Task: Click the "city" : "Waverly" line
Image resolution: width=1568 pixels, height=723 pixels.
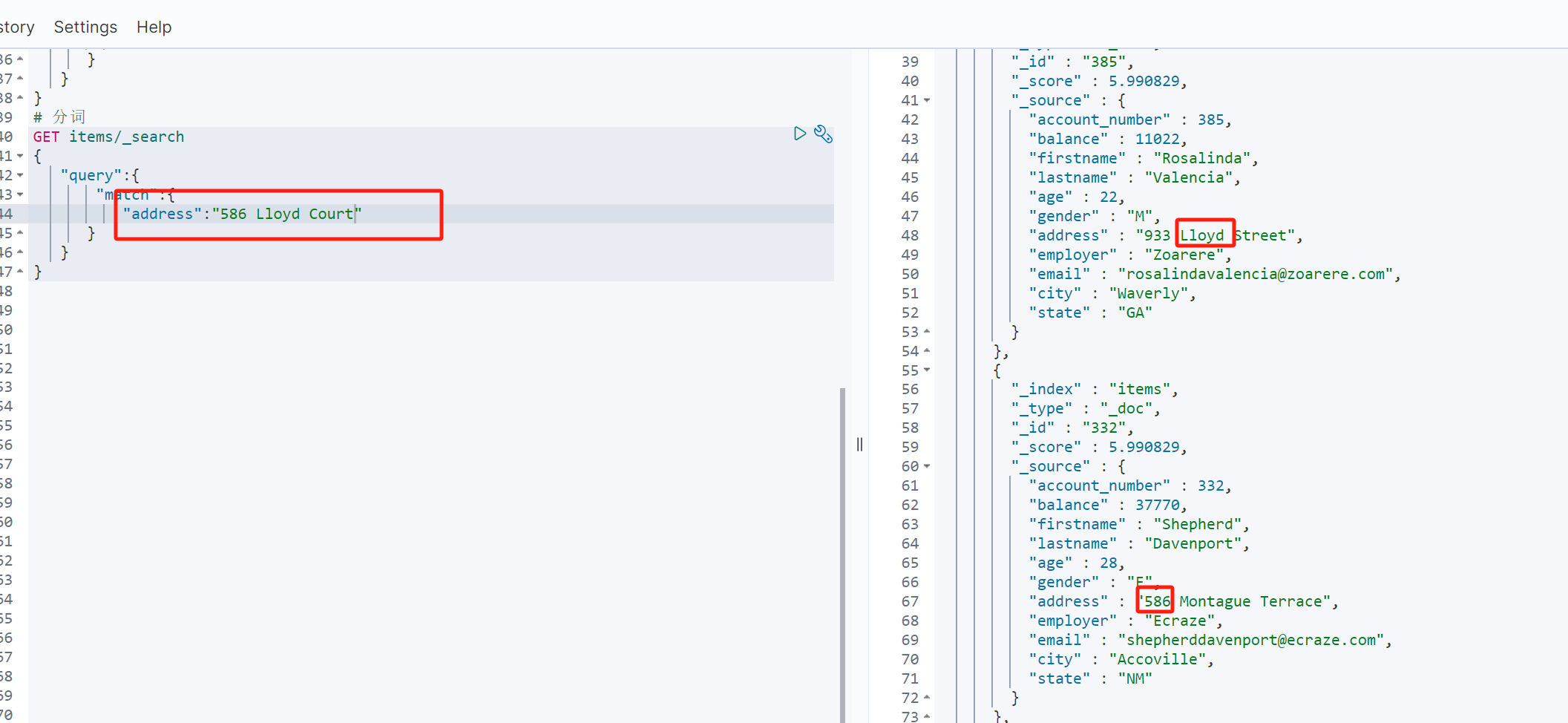Action: [x=1112, y=293]
